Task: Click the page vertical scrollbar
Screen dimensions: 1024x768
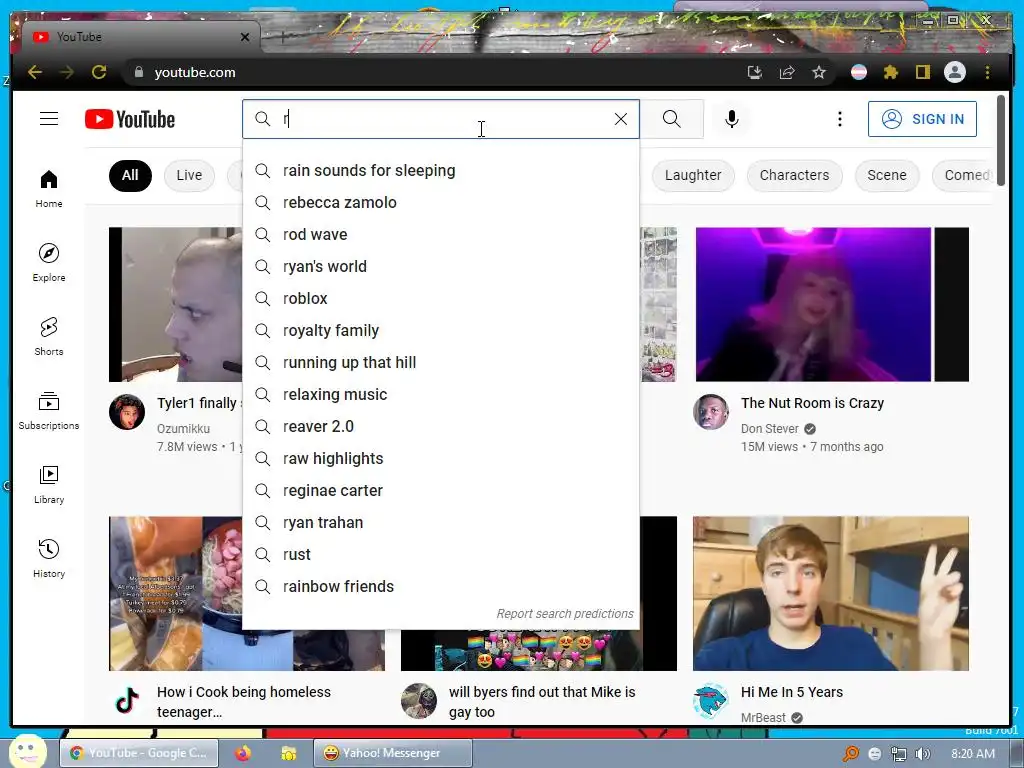Action: 1000,140
